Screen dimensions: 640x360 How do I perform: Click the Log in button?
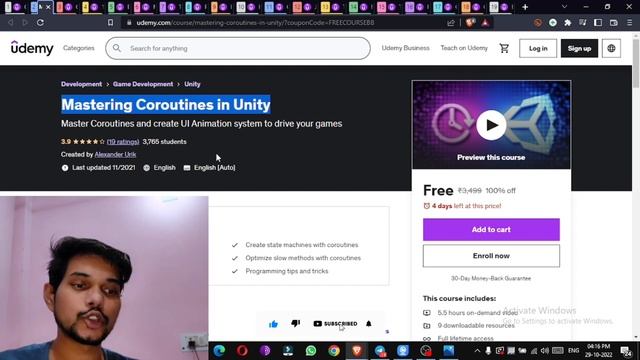pos(538,48)
